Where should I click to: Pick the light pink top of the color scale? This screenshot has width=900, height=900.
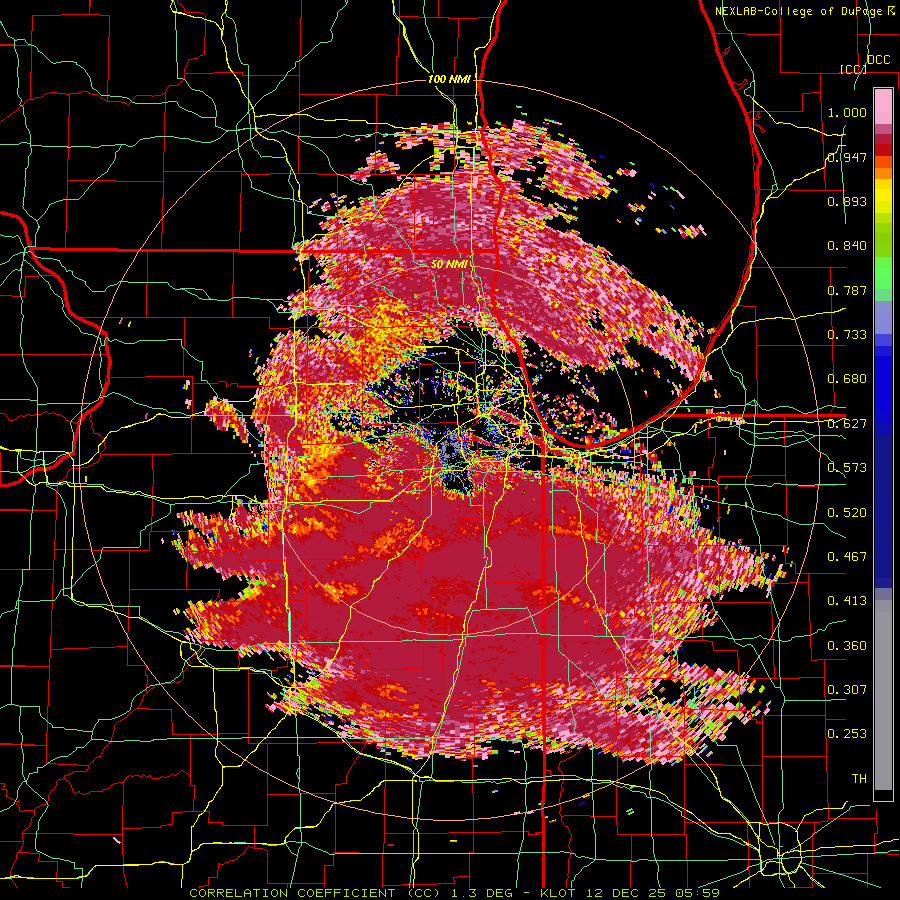pos(883,106)
